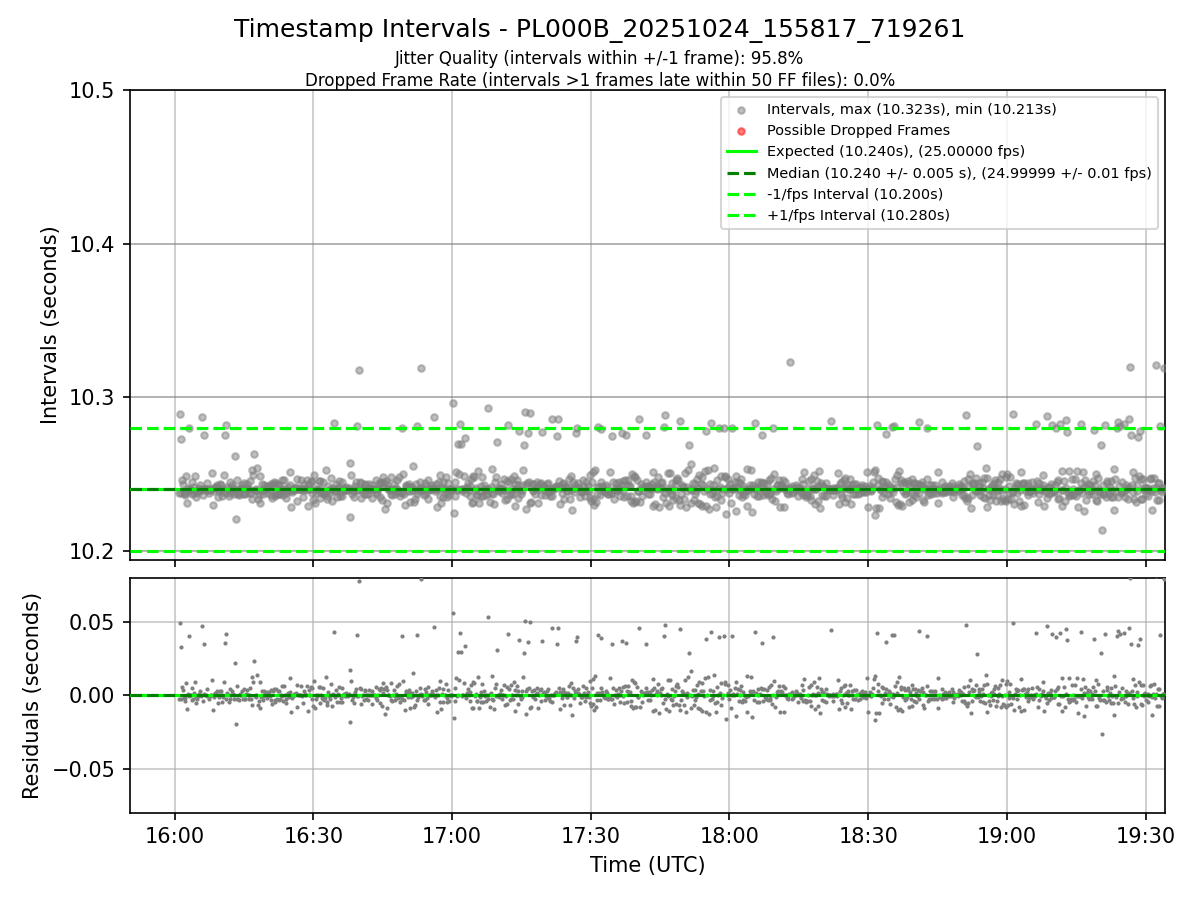Screen dimensions: 1200x900
Task: Click the 'Residuals (seconds)' y-axis label
Action: pyautogui.click(x=31, y=696)
